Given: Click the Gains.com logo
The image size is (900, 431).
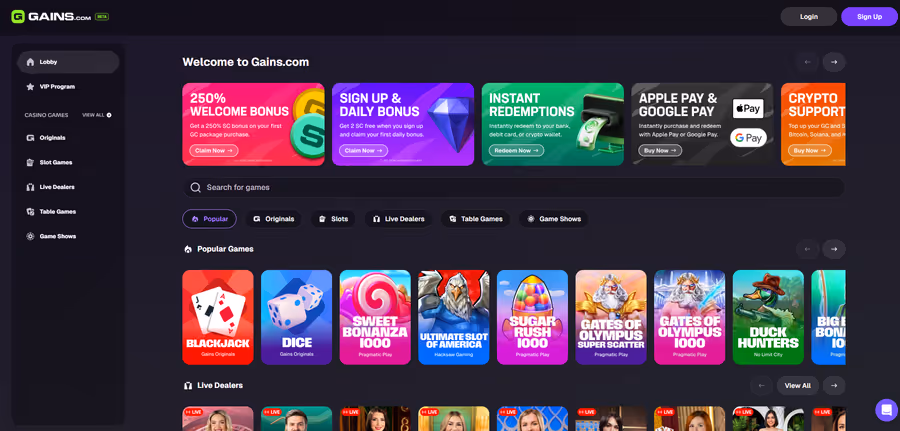Looking at the screenshot, I should pos(51,17).
